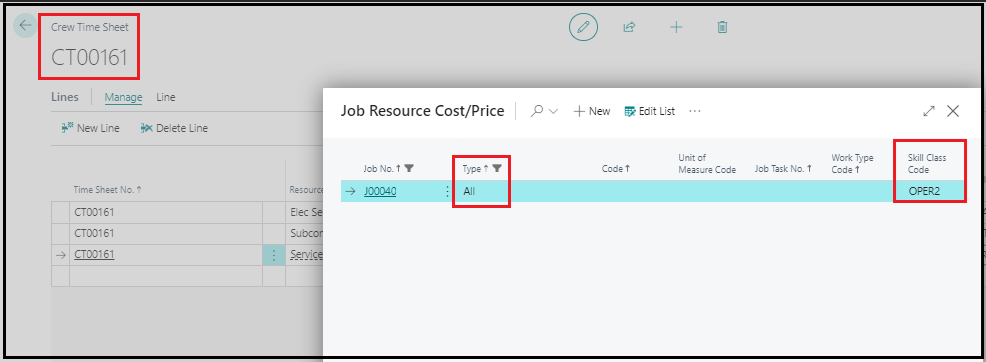Switch to the Manage tab
The width and height of the screenshot is (986, 362).
point(123,97)
